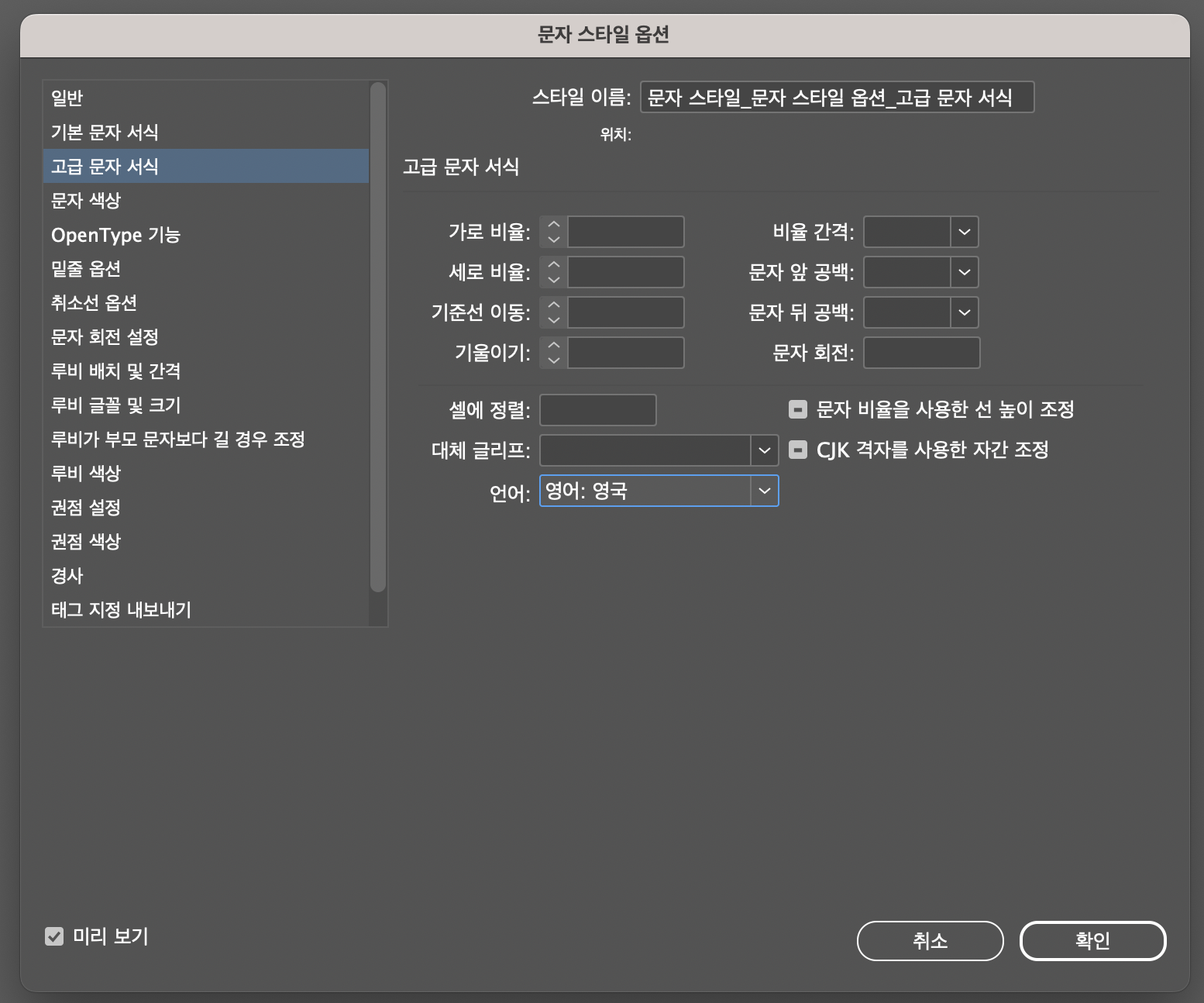This screenshot has width=1204, height=1003.
Task: Click the 기울이기 stepper arrows
Action: [x=553, y=353]
